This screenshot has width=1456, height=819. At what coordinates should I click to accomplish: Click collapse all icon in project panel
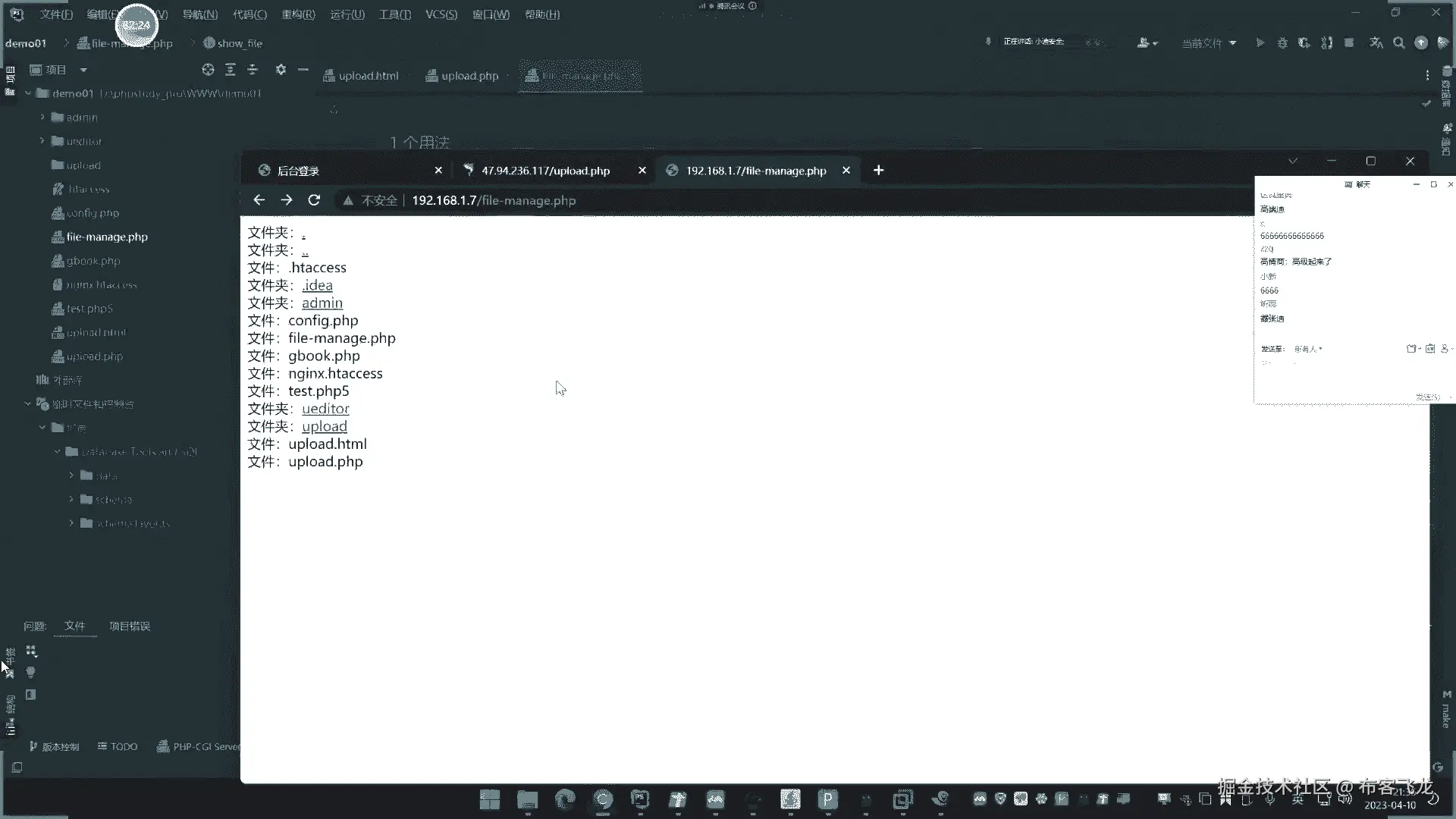[x=253, y=70]
